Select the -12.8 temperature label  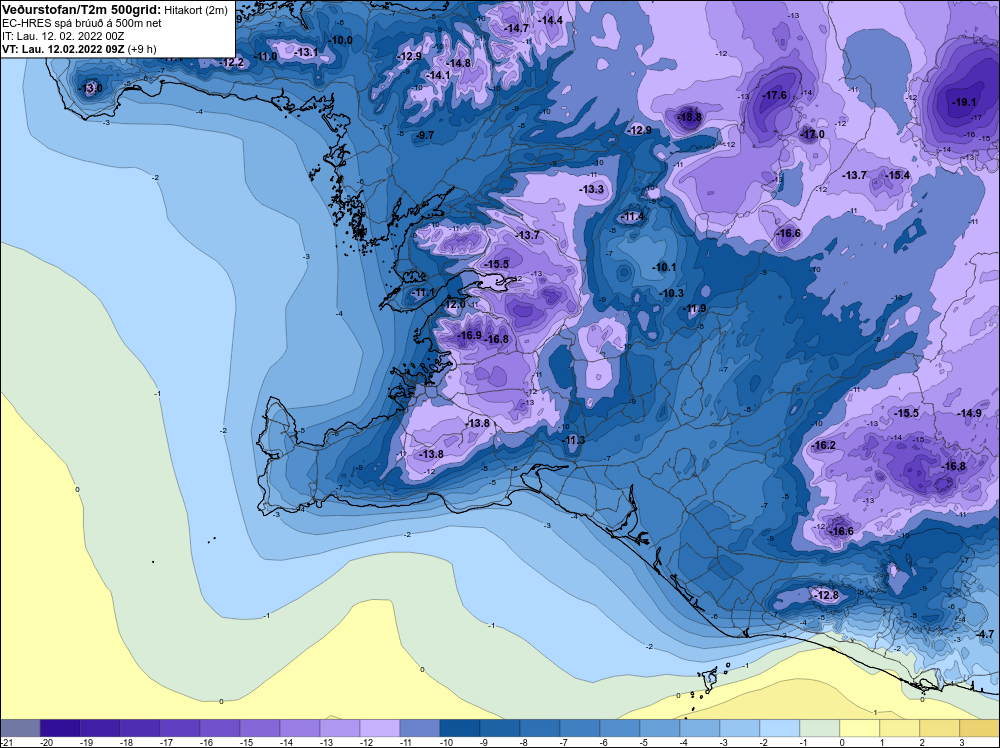828,596
